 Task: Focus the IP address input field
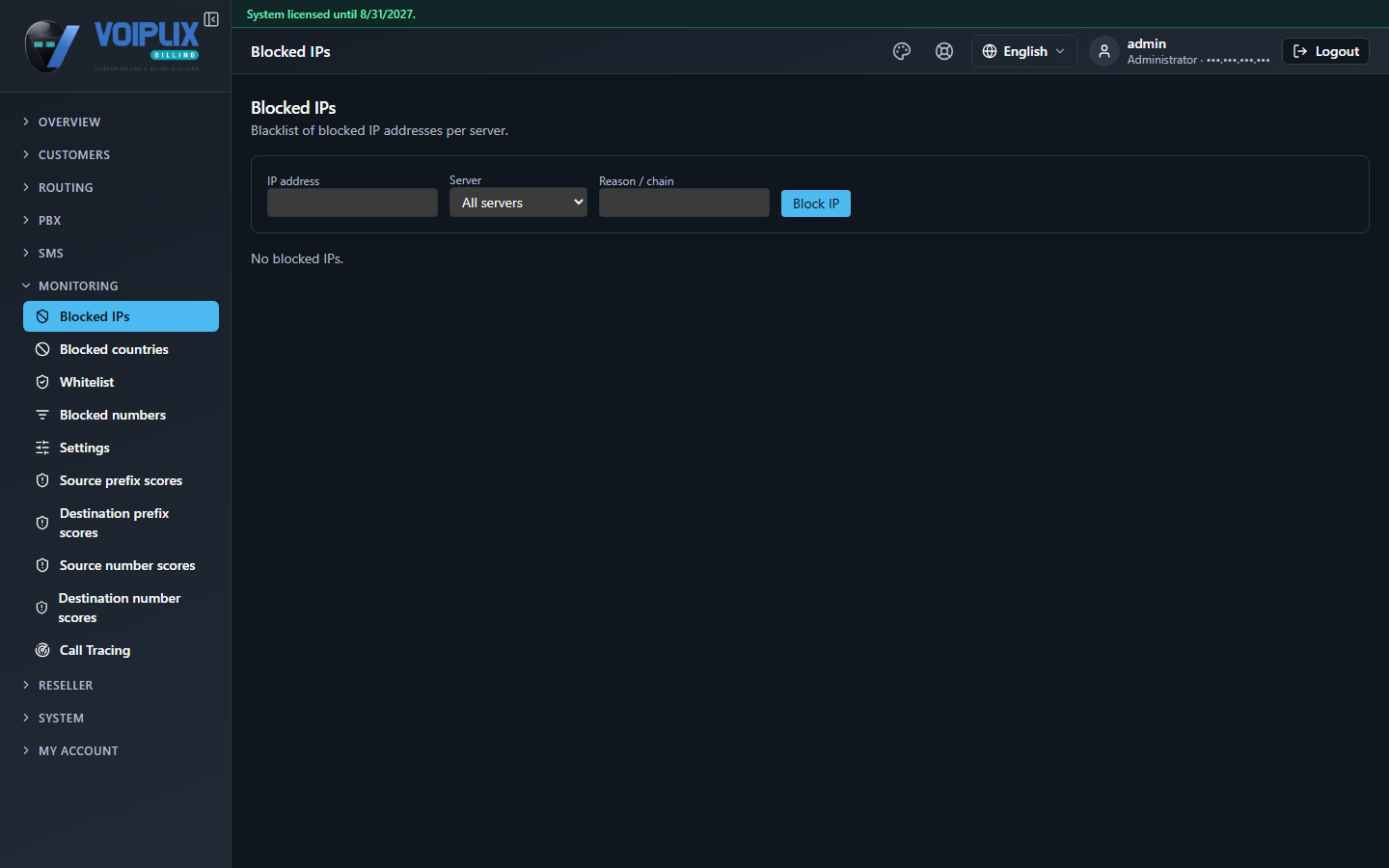pyautogui.click(x=352, y=203)
